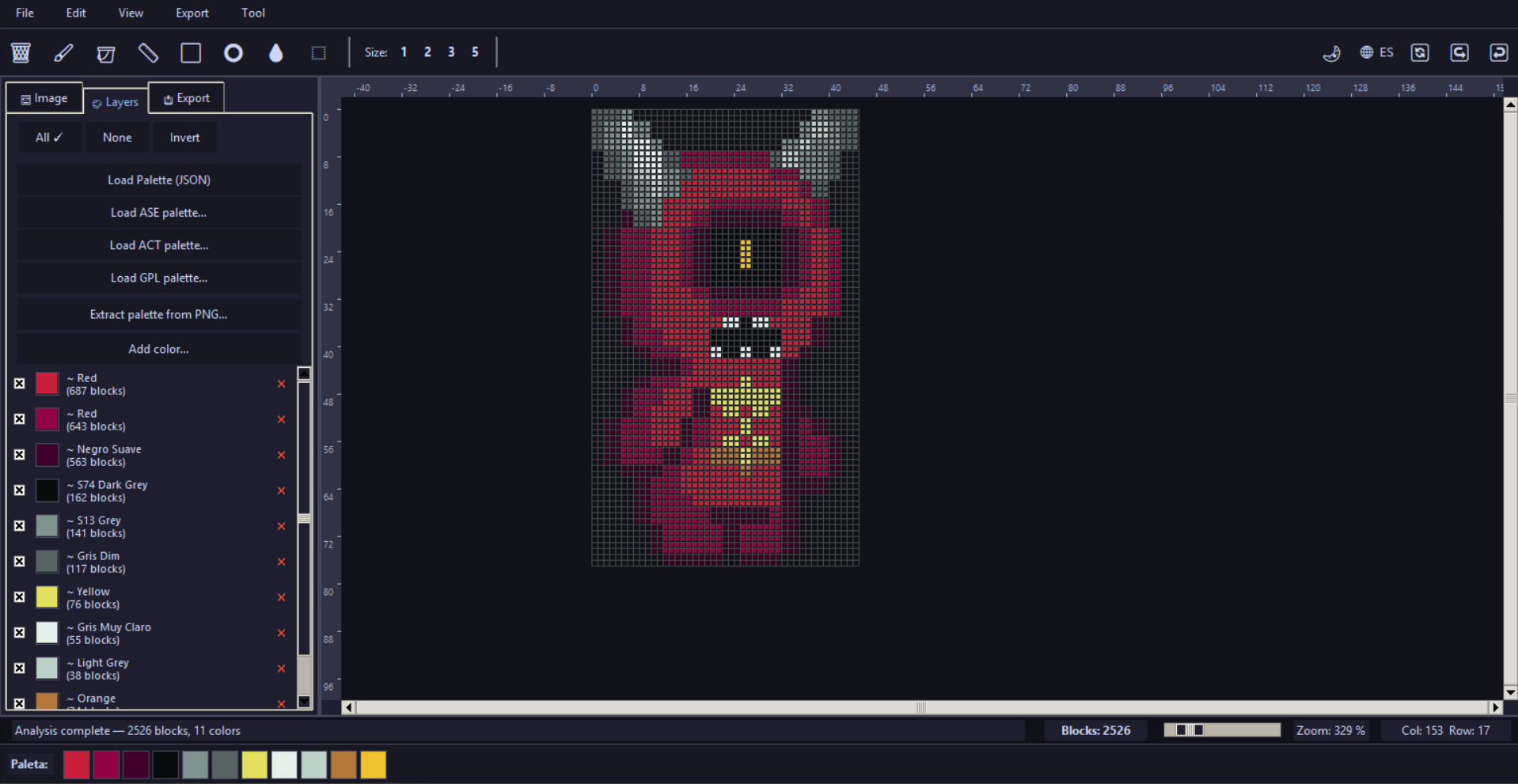Image resolution: width=1518 pixels, height=784 pixels.
Task: Click the globe ES language switcher
Action: pyautogui.click(x=1377, y=52)
